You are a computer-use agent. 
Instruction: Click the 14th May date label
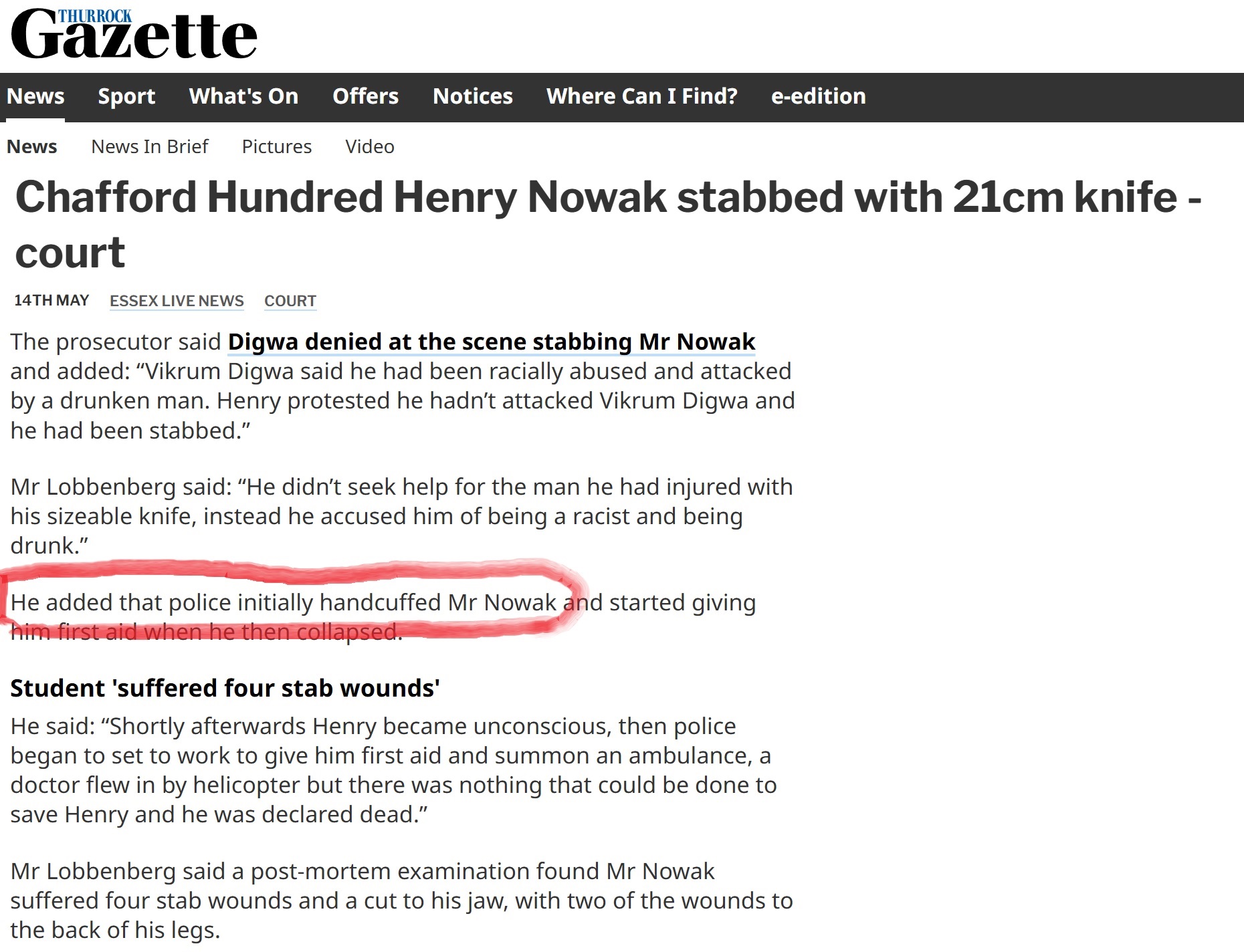pos(51,300)
